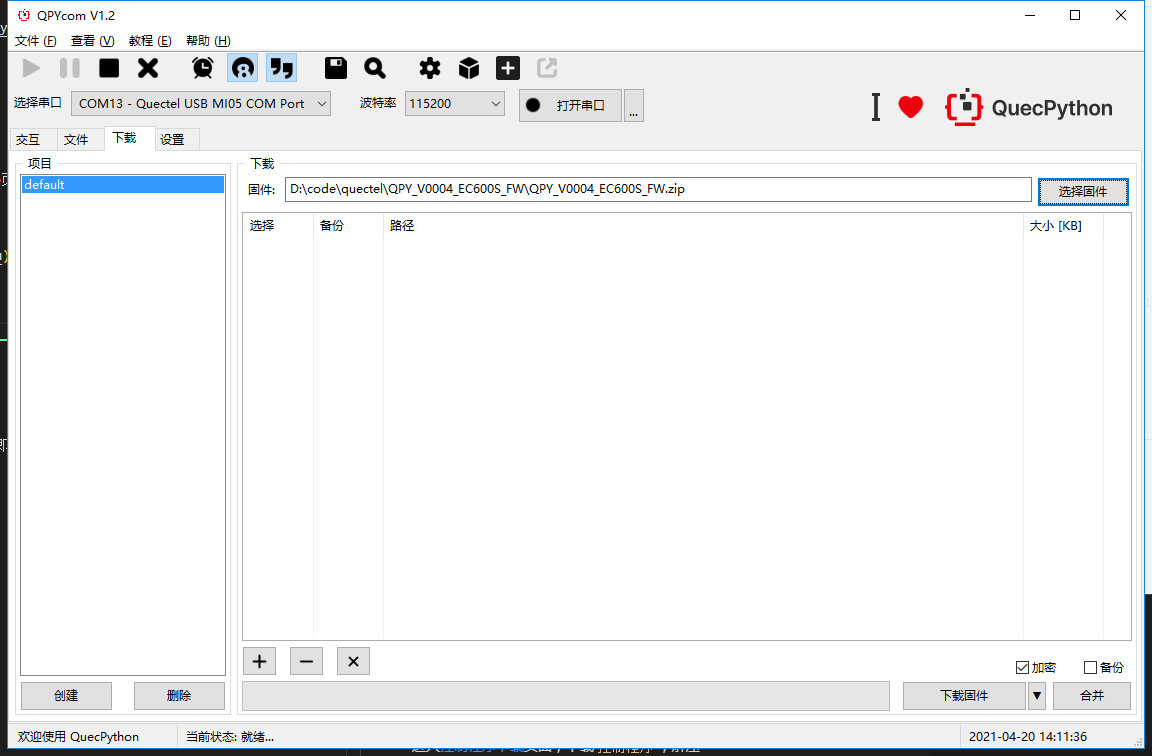Open the search tool via magnifier icon
This screenshot has width=1152, height=756.
(x=374, y=67)
